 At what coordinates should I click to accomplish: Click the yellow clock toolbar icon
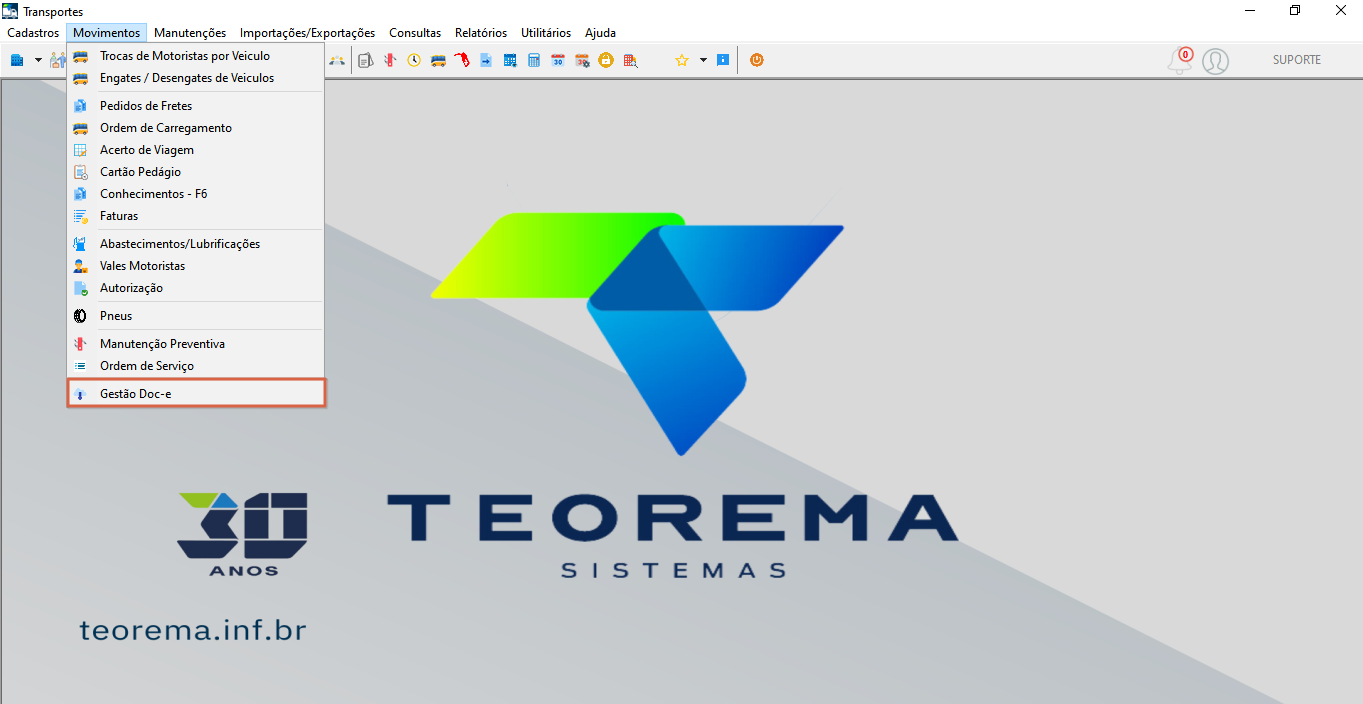tap(414, 60)
